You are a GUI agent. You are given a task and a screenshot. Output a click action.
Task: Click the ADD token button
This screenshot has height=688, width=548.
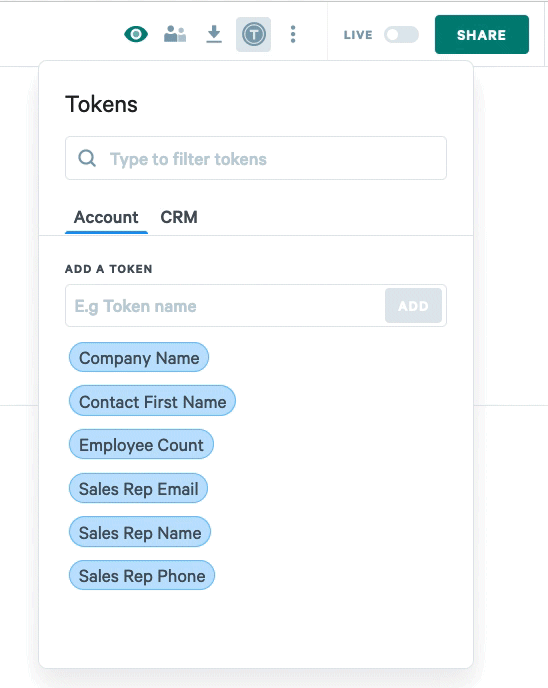pos(413,305)
